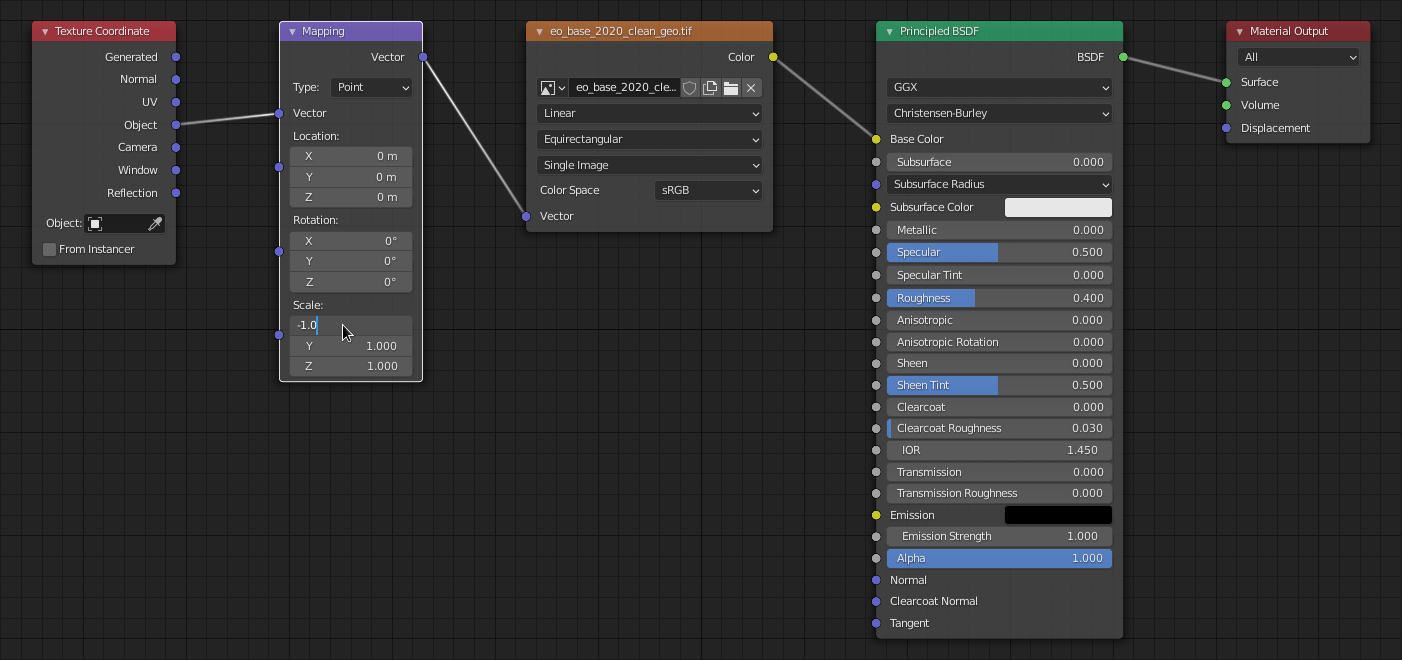Open the Linear interpolation dropdown

click(x=648, y=113)
